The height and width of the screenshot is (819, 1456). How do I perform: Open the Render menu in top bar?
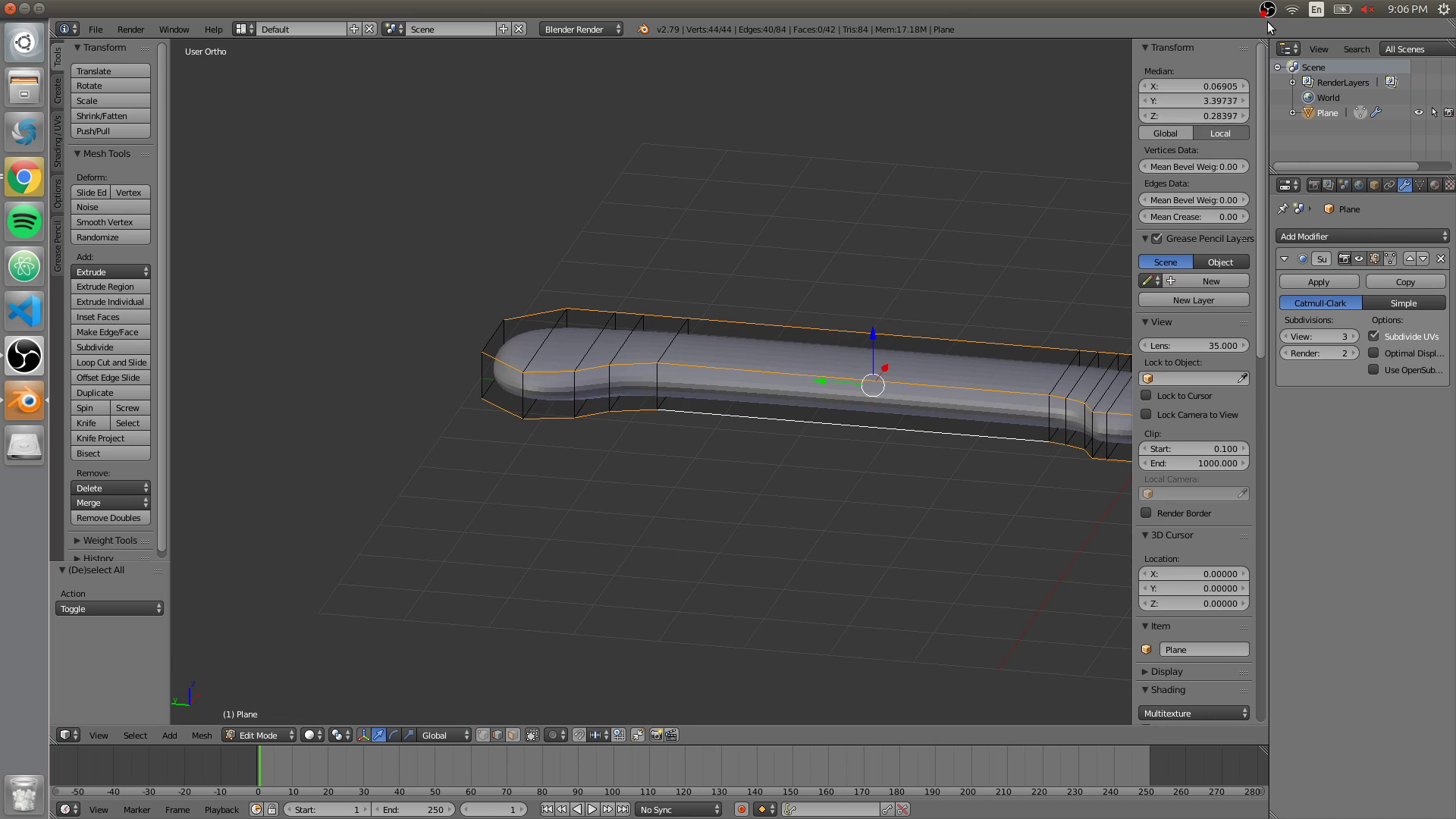(x=130, y=29)
